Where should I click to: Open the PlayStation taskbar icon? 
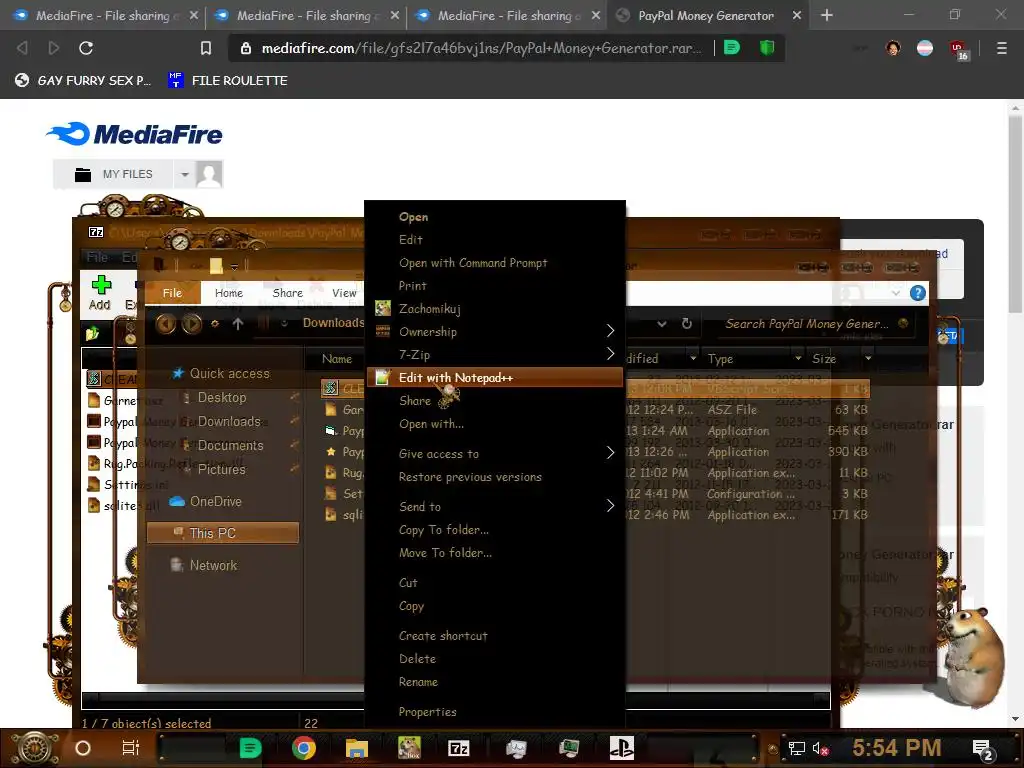(x=621, y=748)
